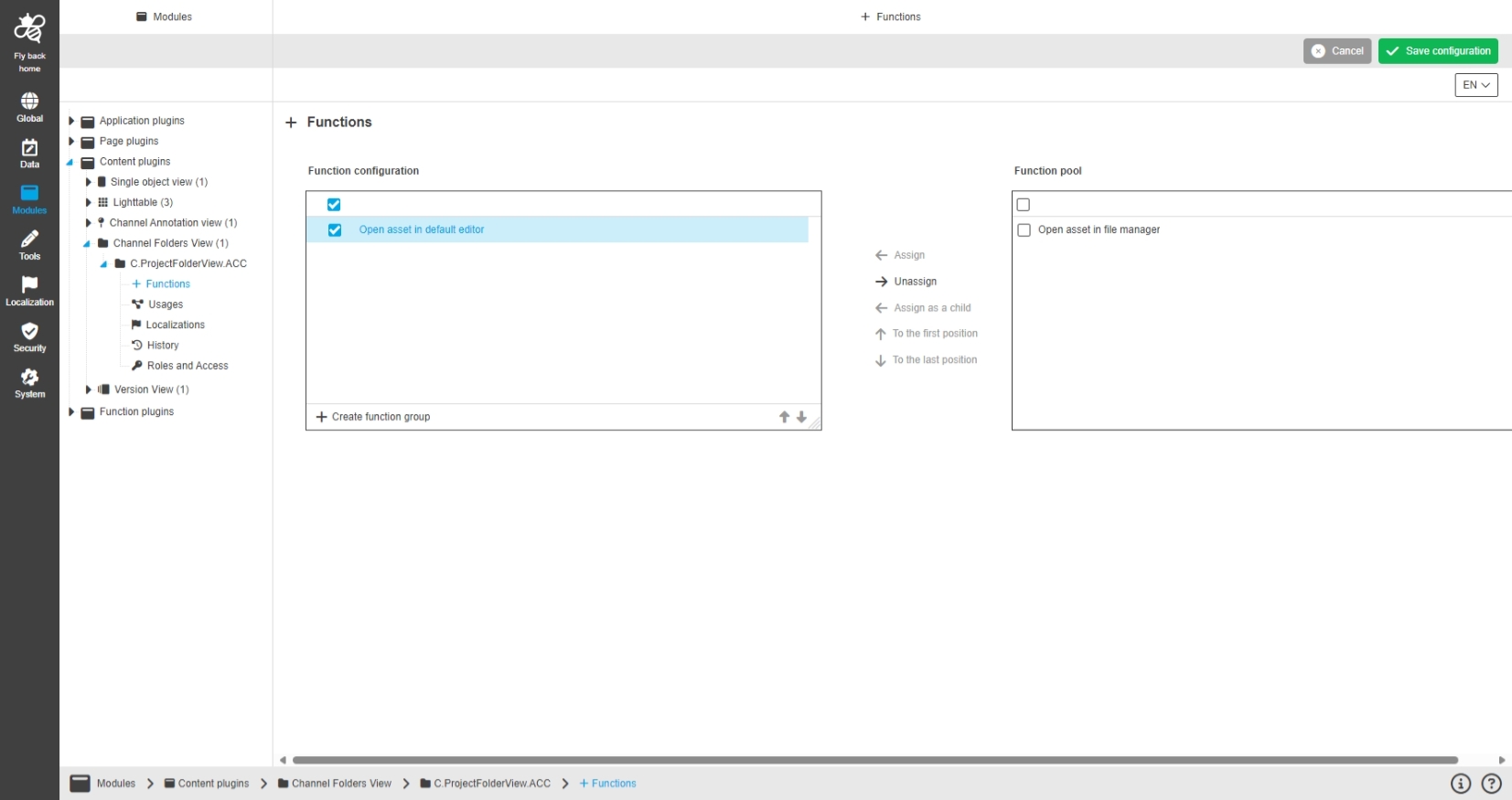Viewport: 1512px width, 800px height.
Task: Click Assign as a child
Action: [x=923, y=308]
